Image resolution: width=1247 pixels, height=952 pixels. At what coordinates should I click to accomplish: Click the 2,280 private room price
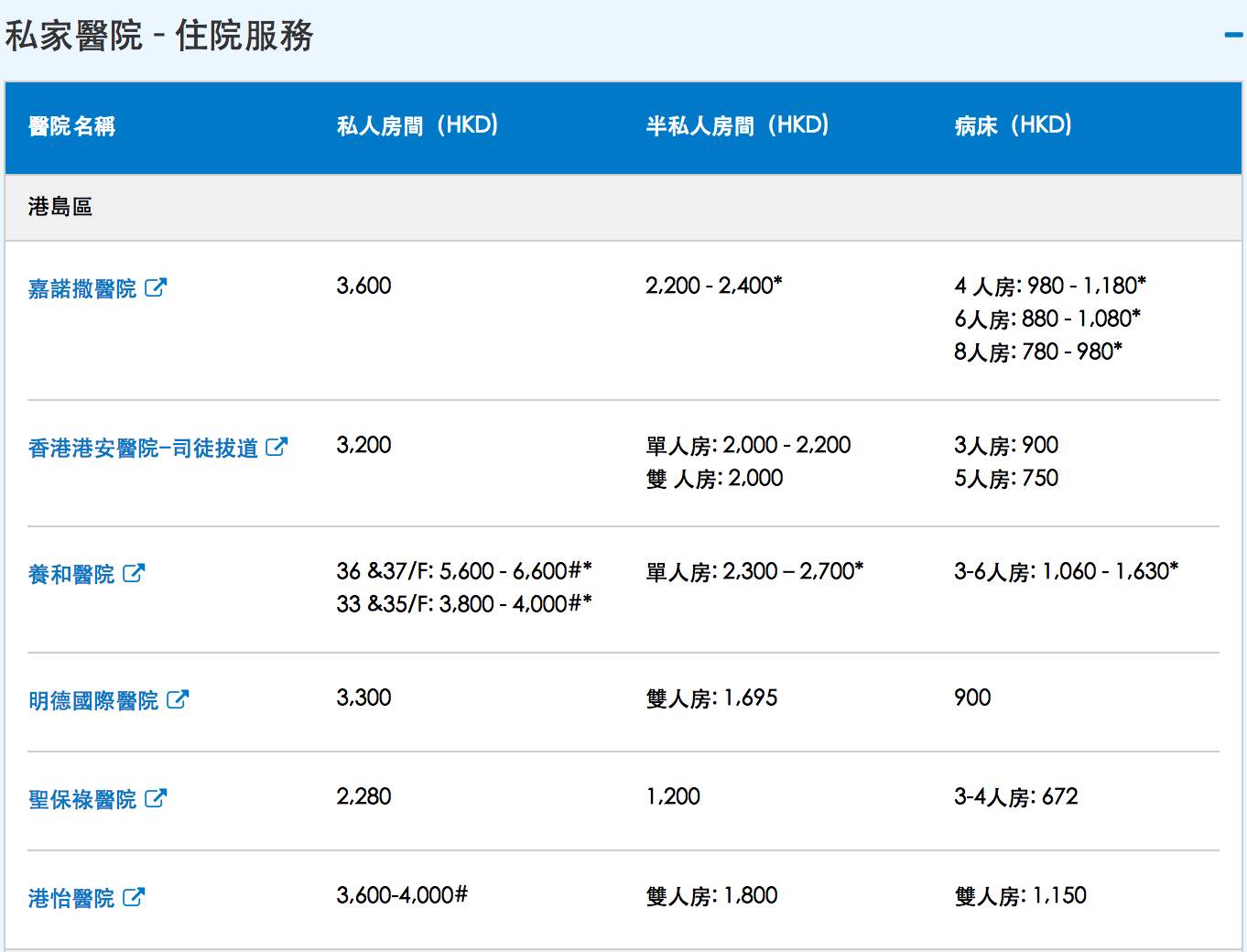[x=363, y=796]
